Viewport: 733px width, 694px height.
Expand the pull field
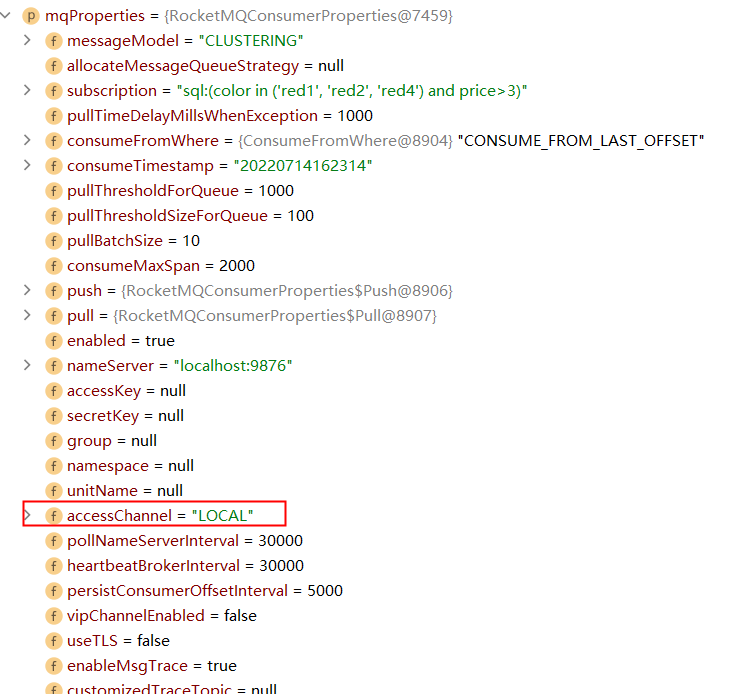tap(27, 315)
